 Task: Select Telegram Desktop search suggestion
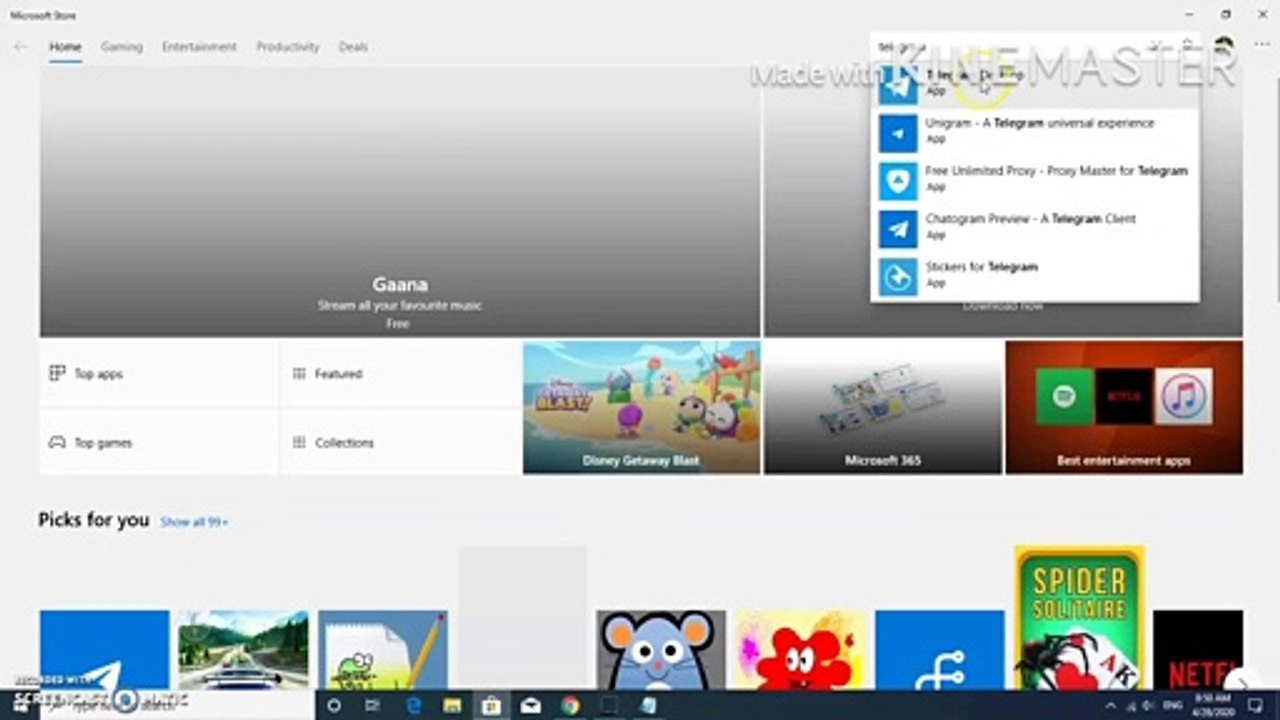tap(1034, 82)
